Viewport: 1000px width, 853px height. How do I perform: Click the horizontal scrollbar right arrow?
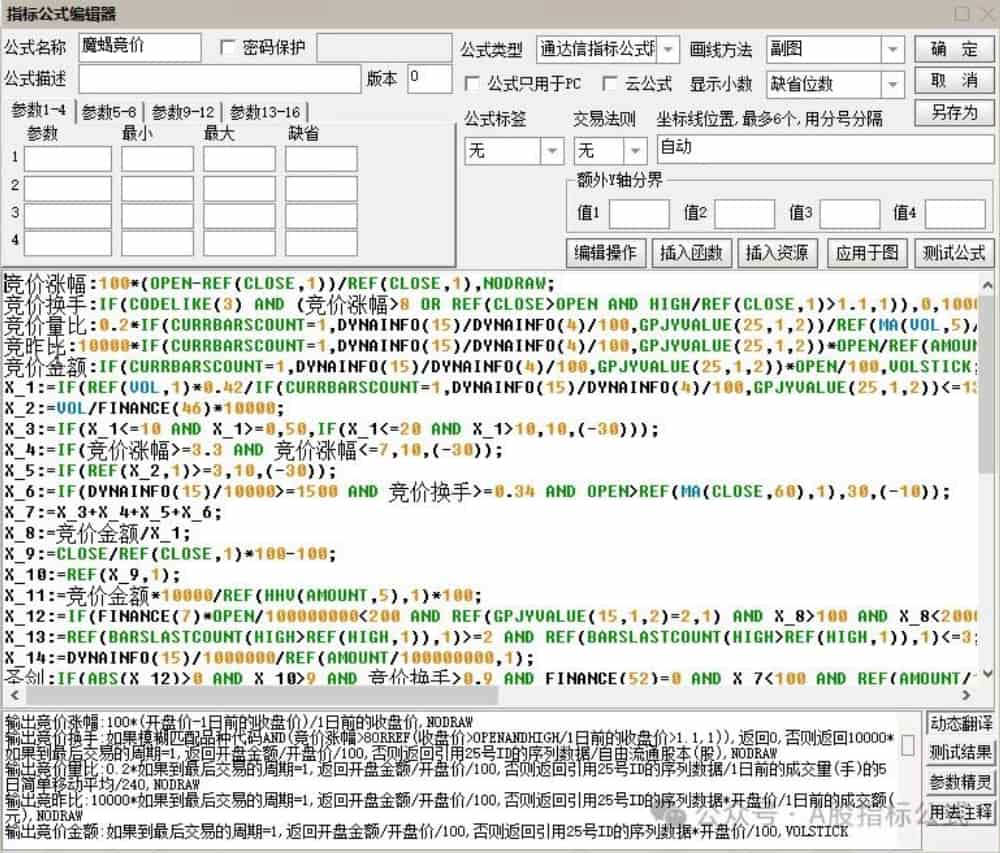pos(967,694)
